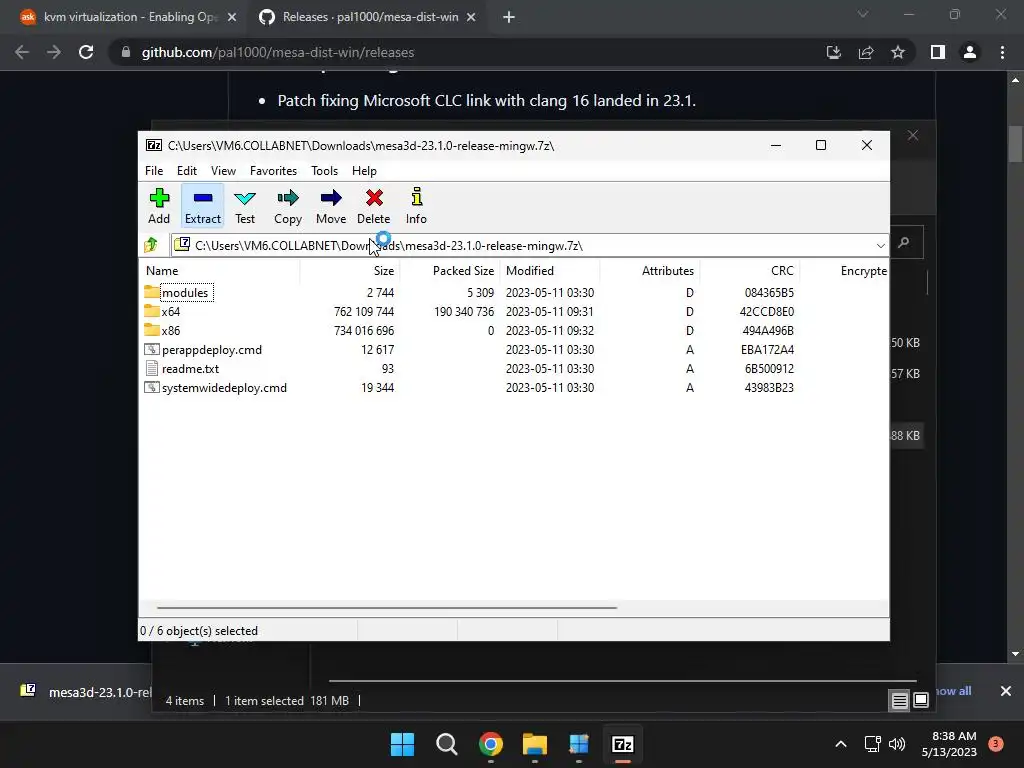
Task: Select the readme.txt file icon
Action: [x=152, y=368]
